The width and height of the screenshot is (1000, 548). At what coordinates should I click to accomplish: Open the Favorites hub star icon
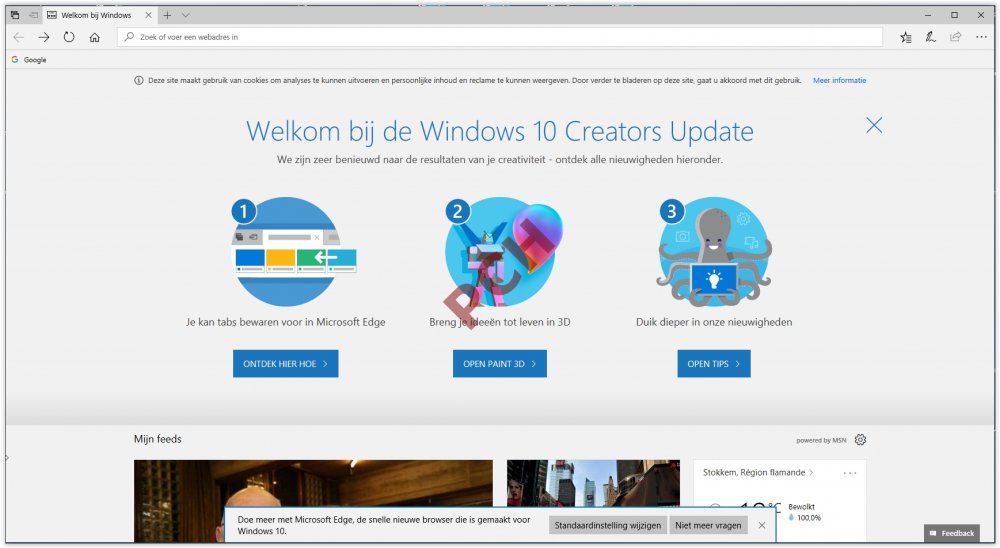click(x=906, y=37)
